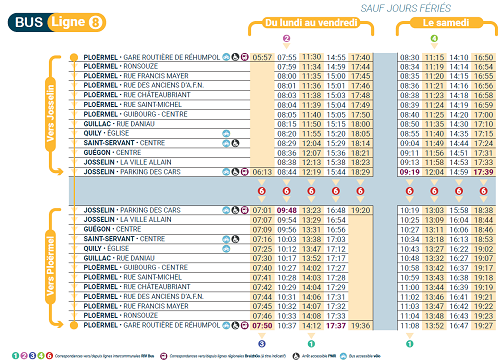This screenshot has width=500, height=362.
Task: Click the 08:30 Saturday first departure
Action: [x=410, y=57]
